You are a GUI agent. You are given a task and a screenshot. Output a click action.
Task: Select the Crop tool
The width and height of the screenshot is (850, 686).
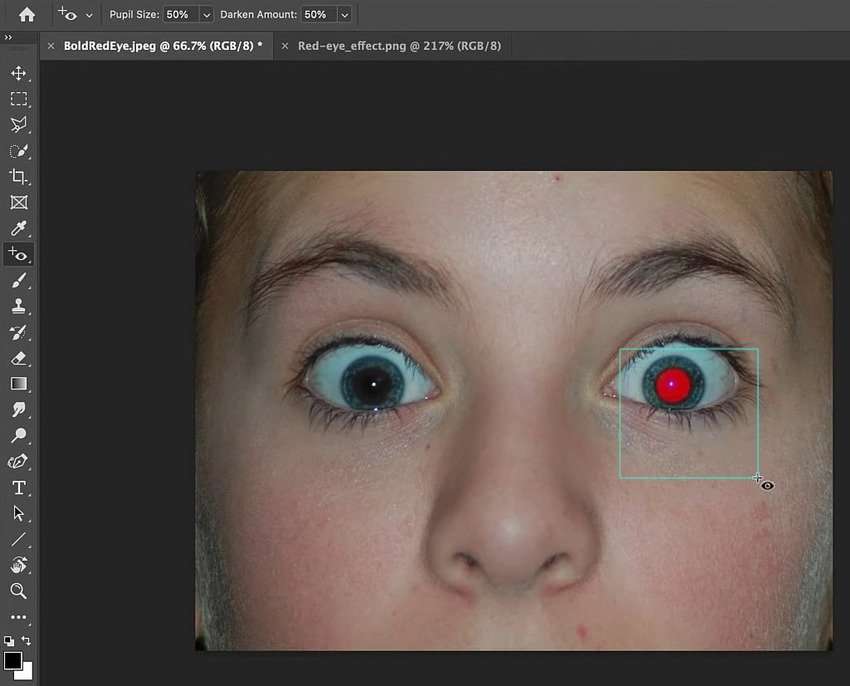[19, 177]
